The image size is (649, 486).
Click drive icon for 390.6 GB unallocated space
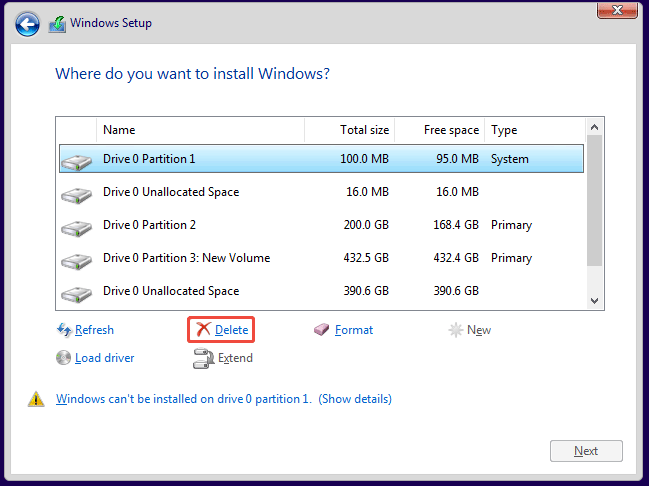click(x=76, y=294)
